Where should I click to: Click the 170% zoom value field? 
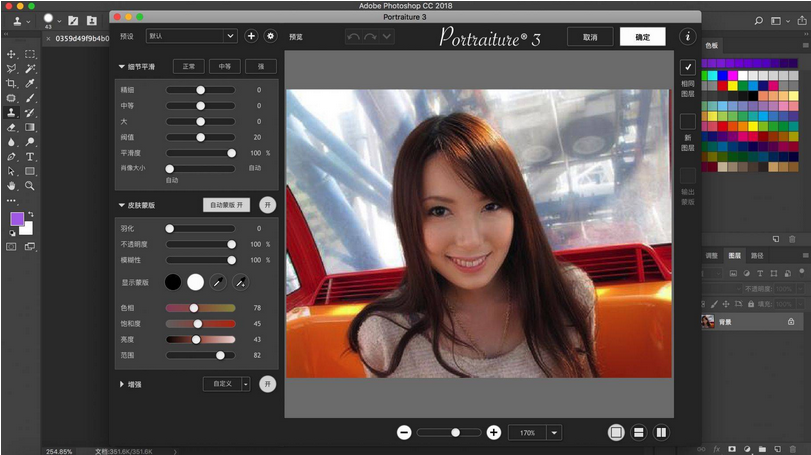point(528,433)
